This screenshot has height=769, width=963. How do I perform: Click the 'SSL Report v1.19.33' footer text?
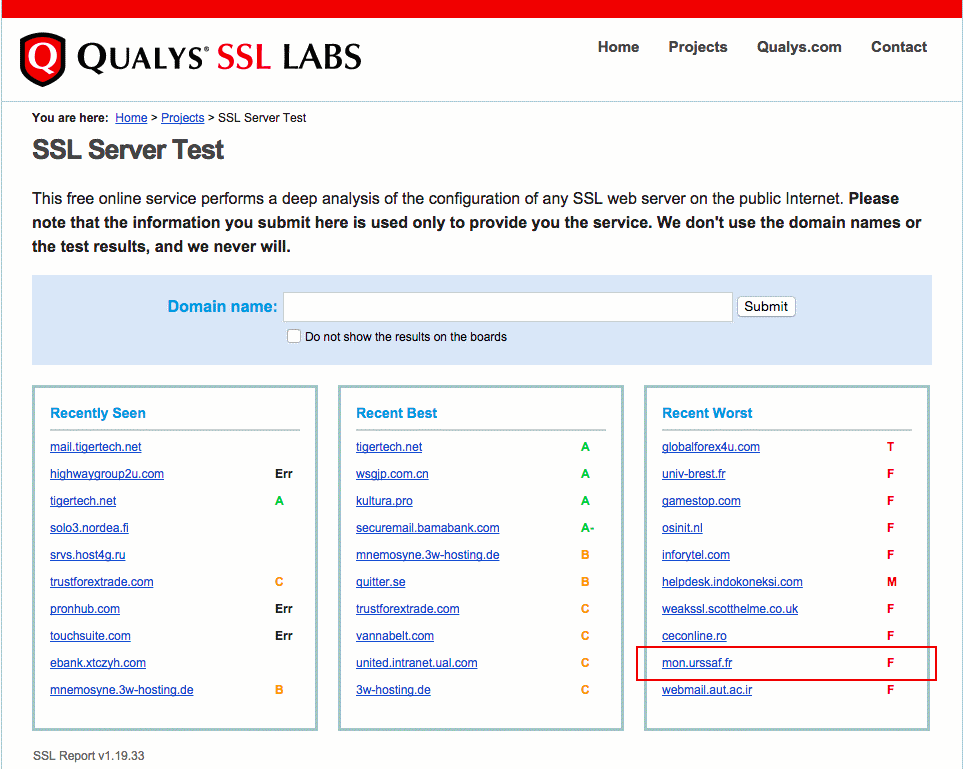[x=88, y=756]
